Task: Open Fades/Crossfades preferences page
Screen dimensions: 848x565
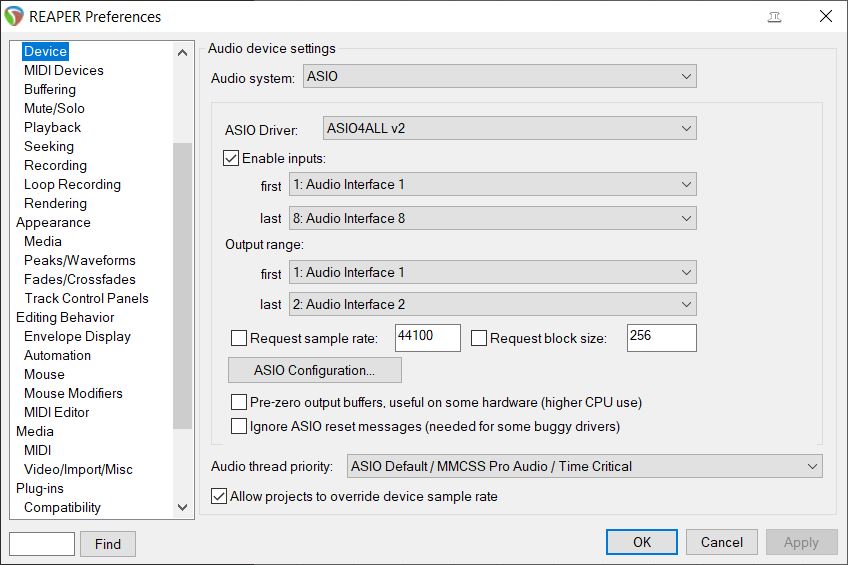Action: pos(80,279)
